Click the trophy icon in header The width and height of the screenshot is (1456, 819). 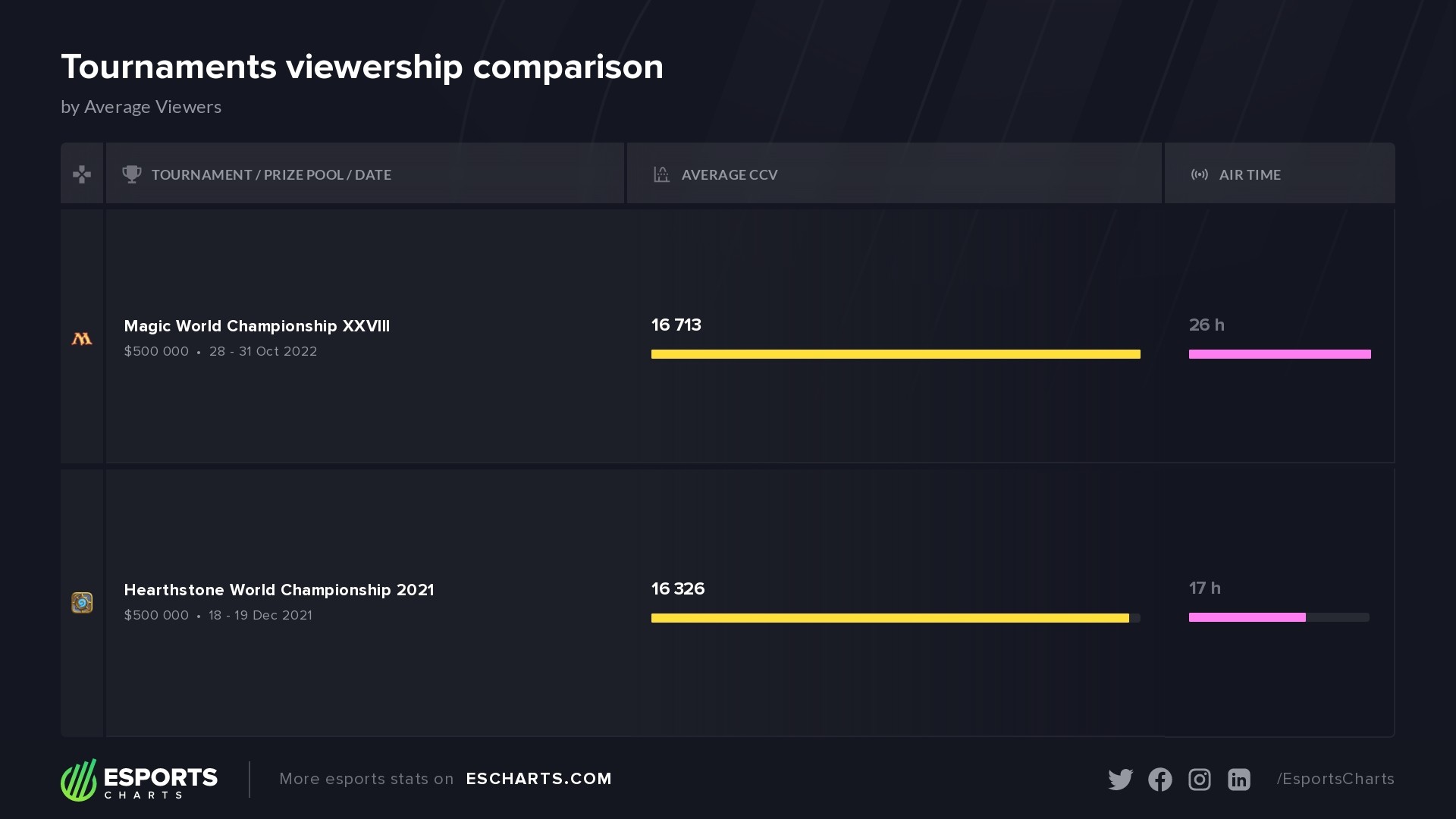(132, 174)
